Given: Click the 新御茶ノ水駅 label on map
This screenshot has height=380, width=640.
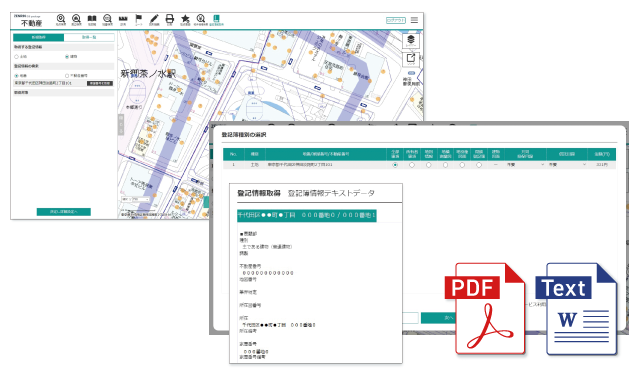Looking at the screenshot, I should coord(148,73).
